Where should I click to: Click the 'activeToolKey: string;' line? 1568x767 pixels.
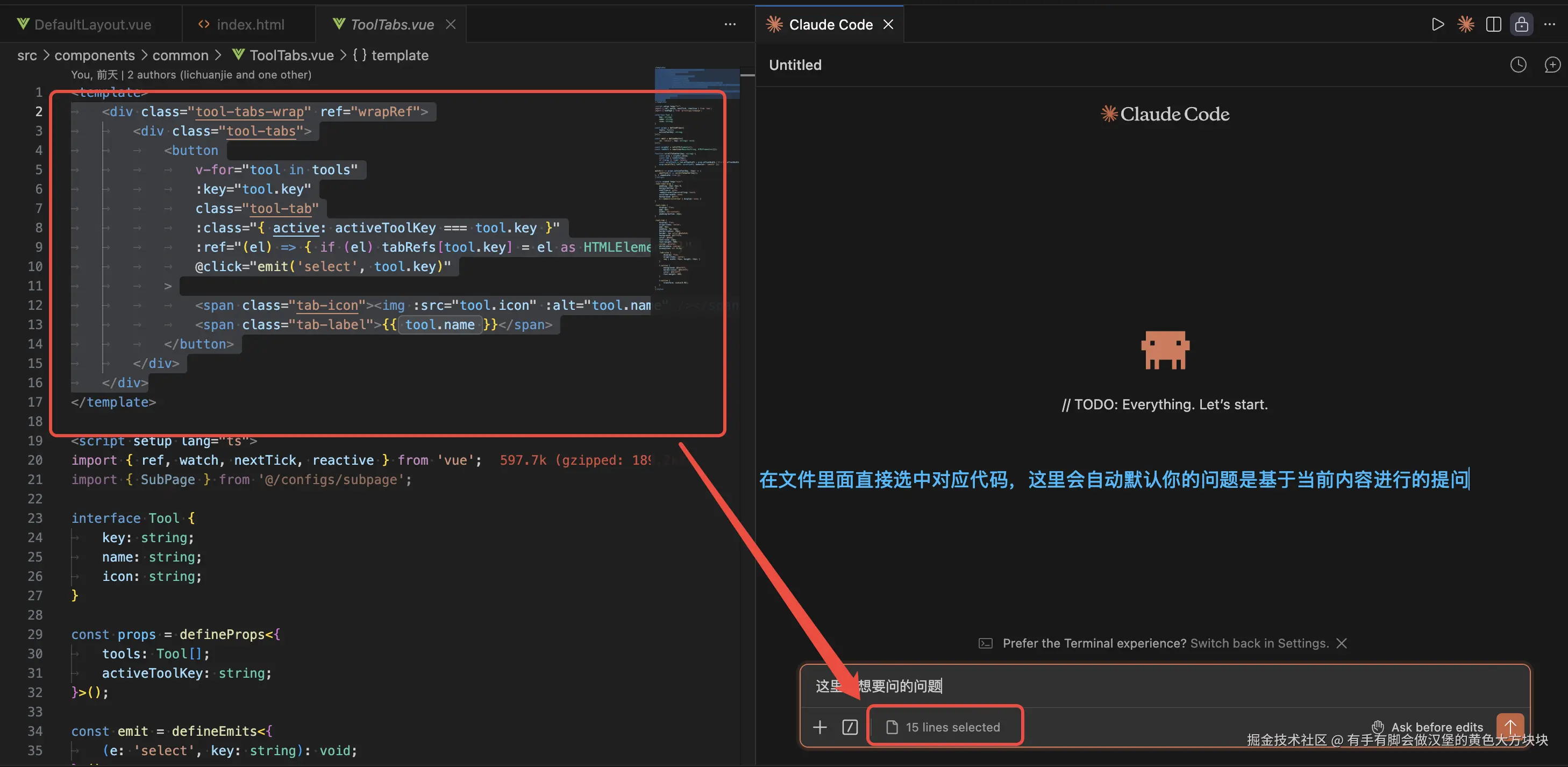click(186, 673)
